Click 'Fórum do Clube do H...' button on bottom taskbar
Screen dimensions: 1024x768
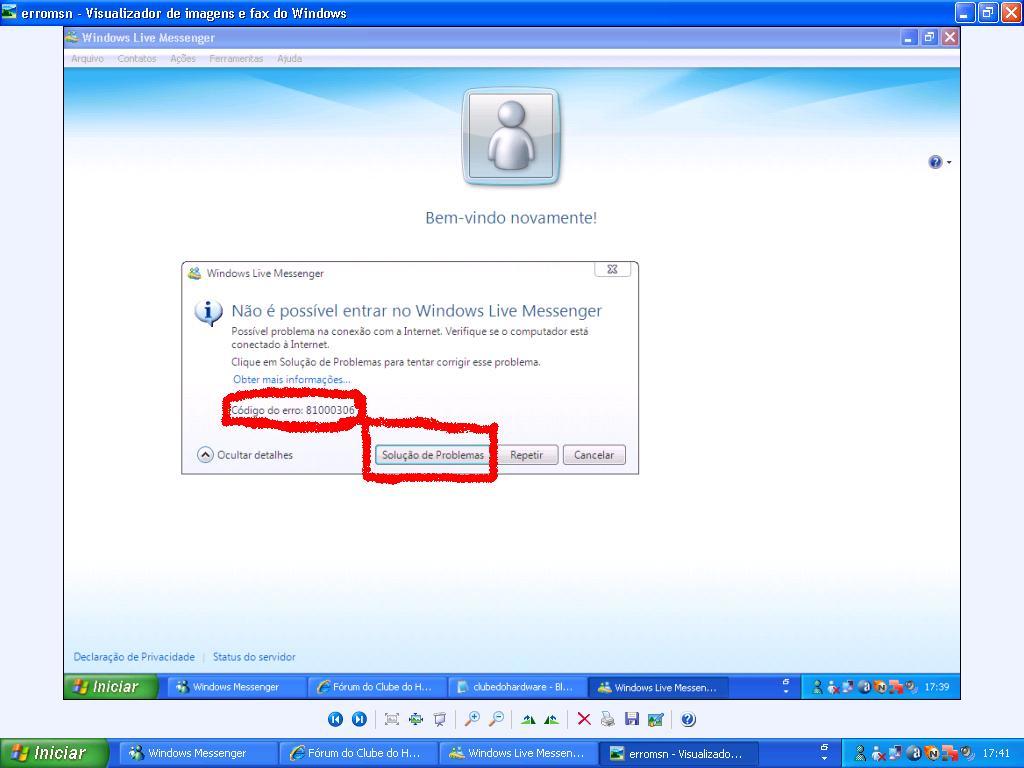tap(359, 753)
